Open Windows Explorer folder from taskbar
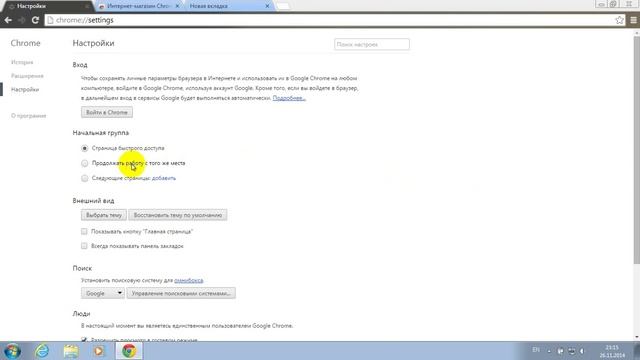The width and height of the screenshot is (640, 360). click(x=71, y=351)
